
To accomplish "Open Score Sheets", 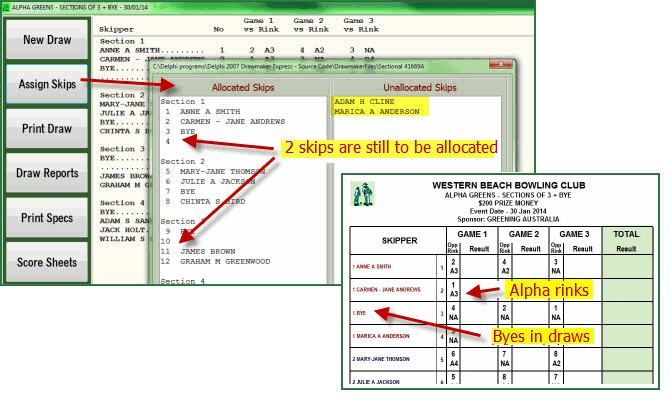I will click(x=47, y=262).
